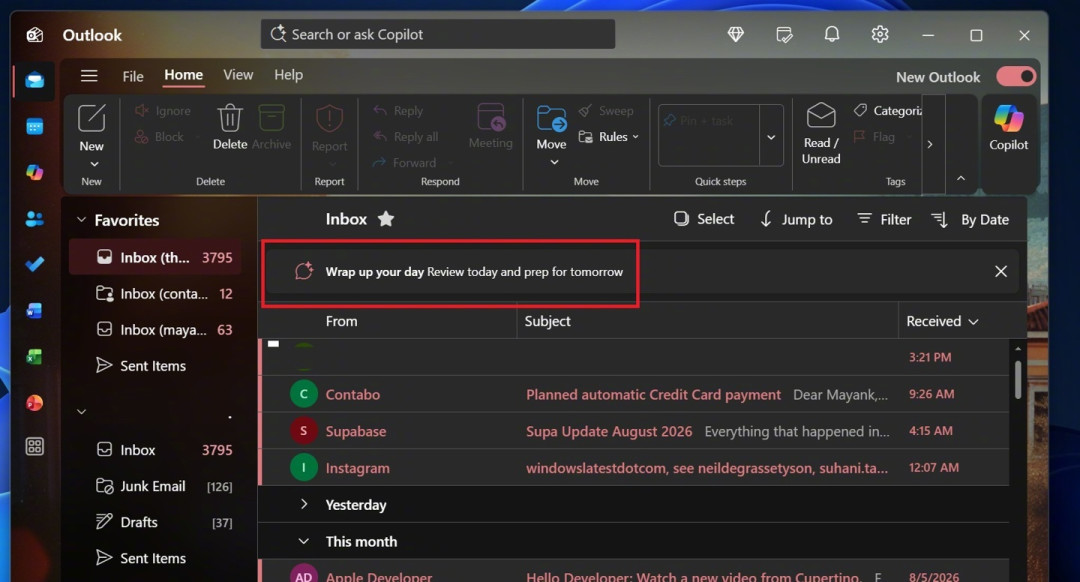The image size is (1080, 582).
Task: Open the Apple Developer email
Action: pos(634,572)
